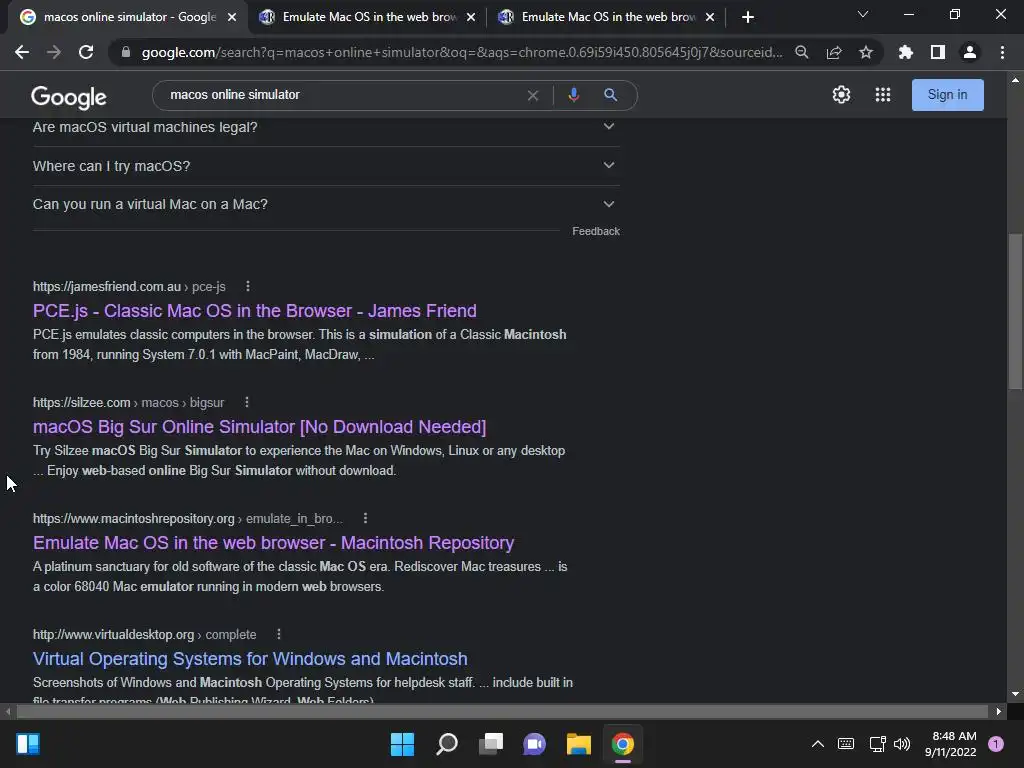Open the Windows Start menu
1024x768 pixels.
click(x=402, y=744)
